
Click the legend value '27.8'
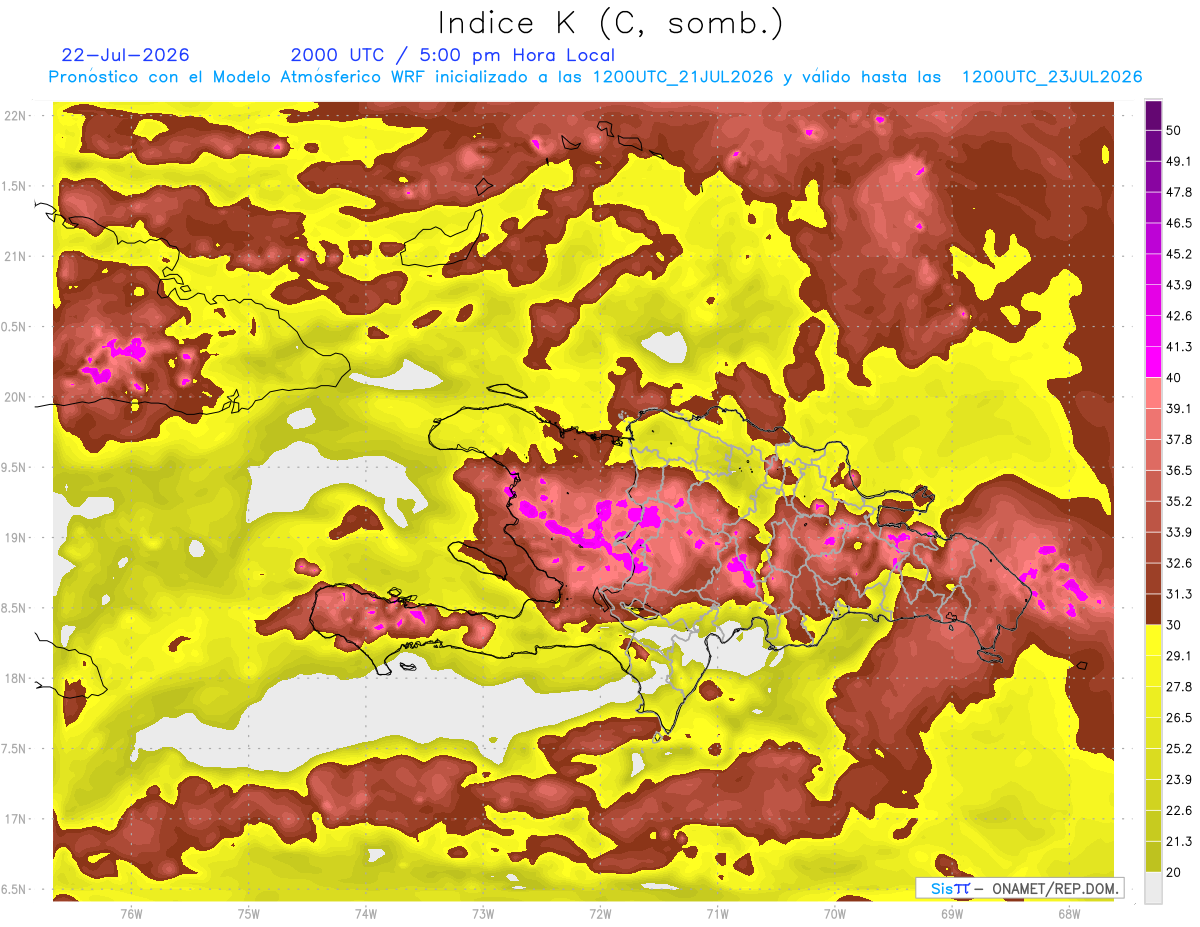[x=1178, y=686]
